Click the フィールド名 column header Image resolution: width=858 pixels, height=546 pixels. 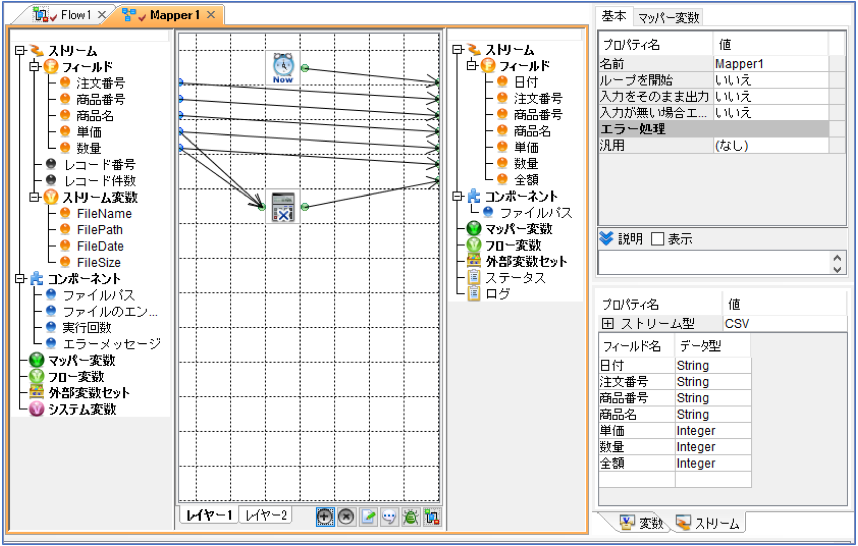coord(637,346)
